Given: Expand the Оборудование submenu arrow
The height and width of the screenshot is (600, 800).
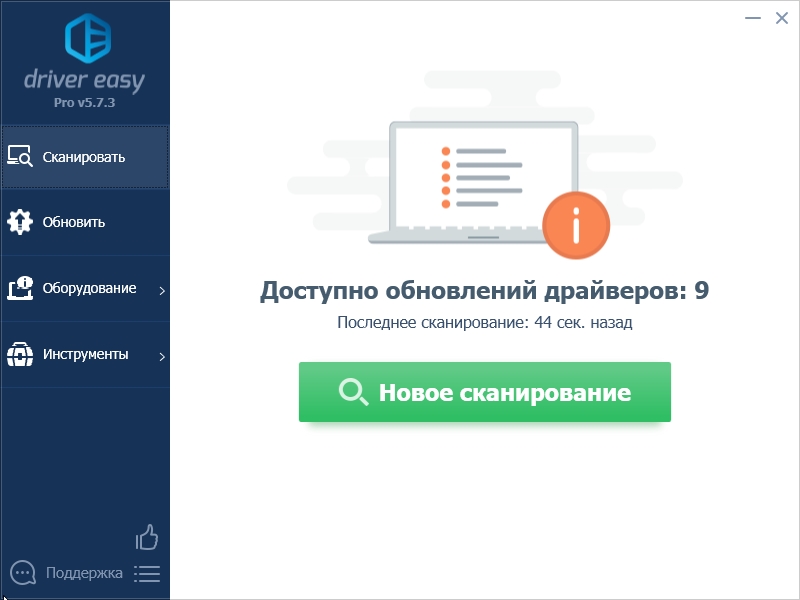Looking at the screenshot, I should click(x=162, y=290).
